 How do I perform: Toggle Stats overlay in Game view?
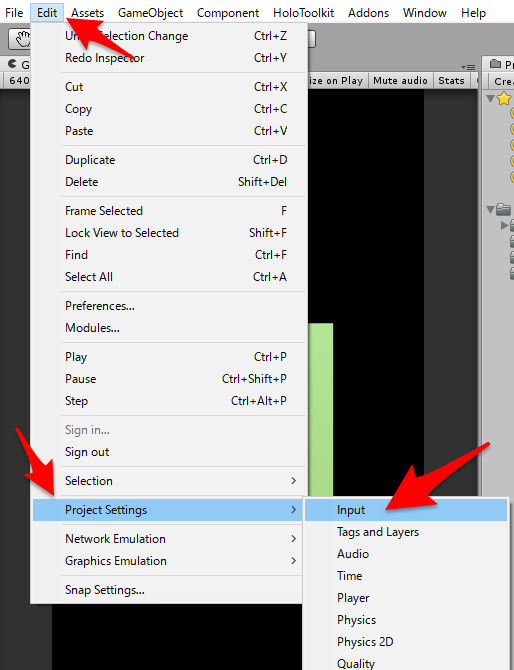pos(451,81)
